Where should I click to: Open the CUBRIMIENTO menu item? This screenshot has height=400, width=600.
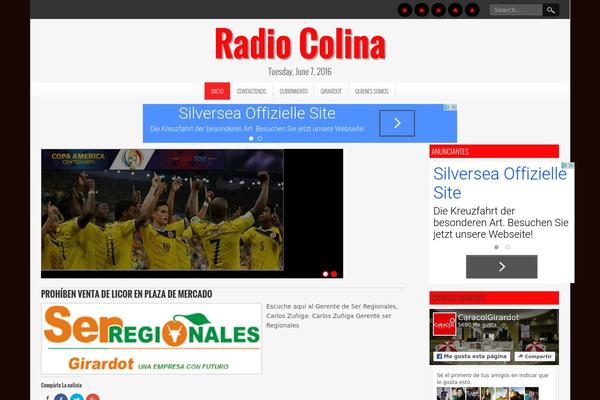tap(293, 91)
